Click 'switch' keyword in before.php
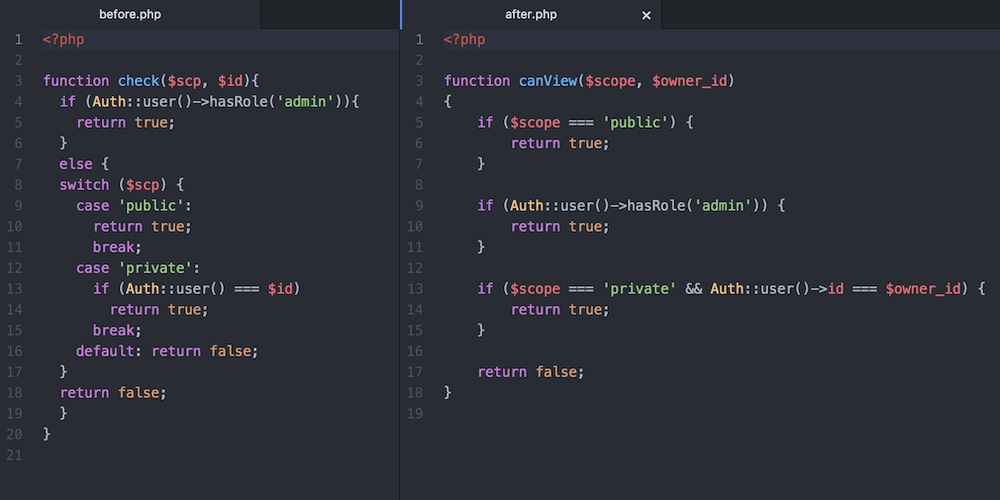Viewport: 1000px width, 500px height. coord(84,185)
